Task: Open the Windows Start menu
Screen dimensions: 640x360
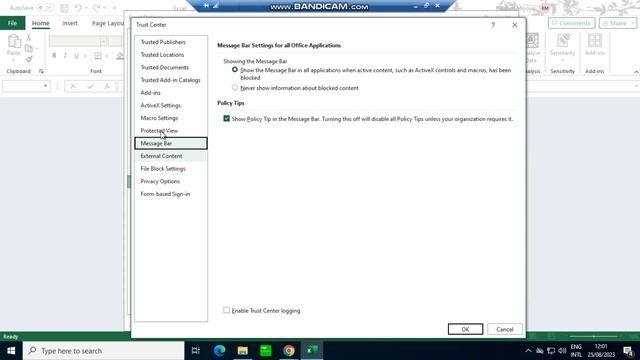Action: coord(11,351)
